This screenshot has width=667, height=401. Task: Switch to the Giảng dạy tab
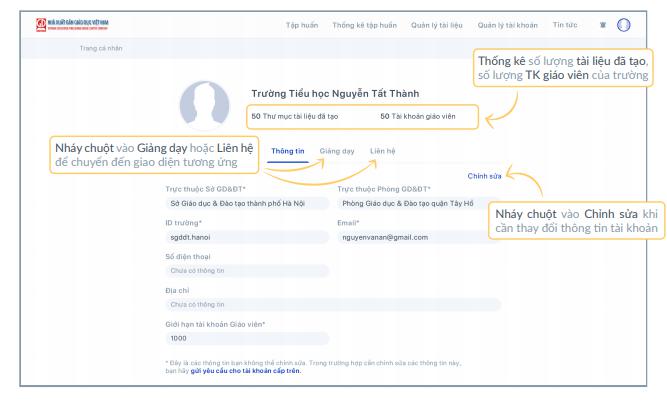[337, 151]
